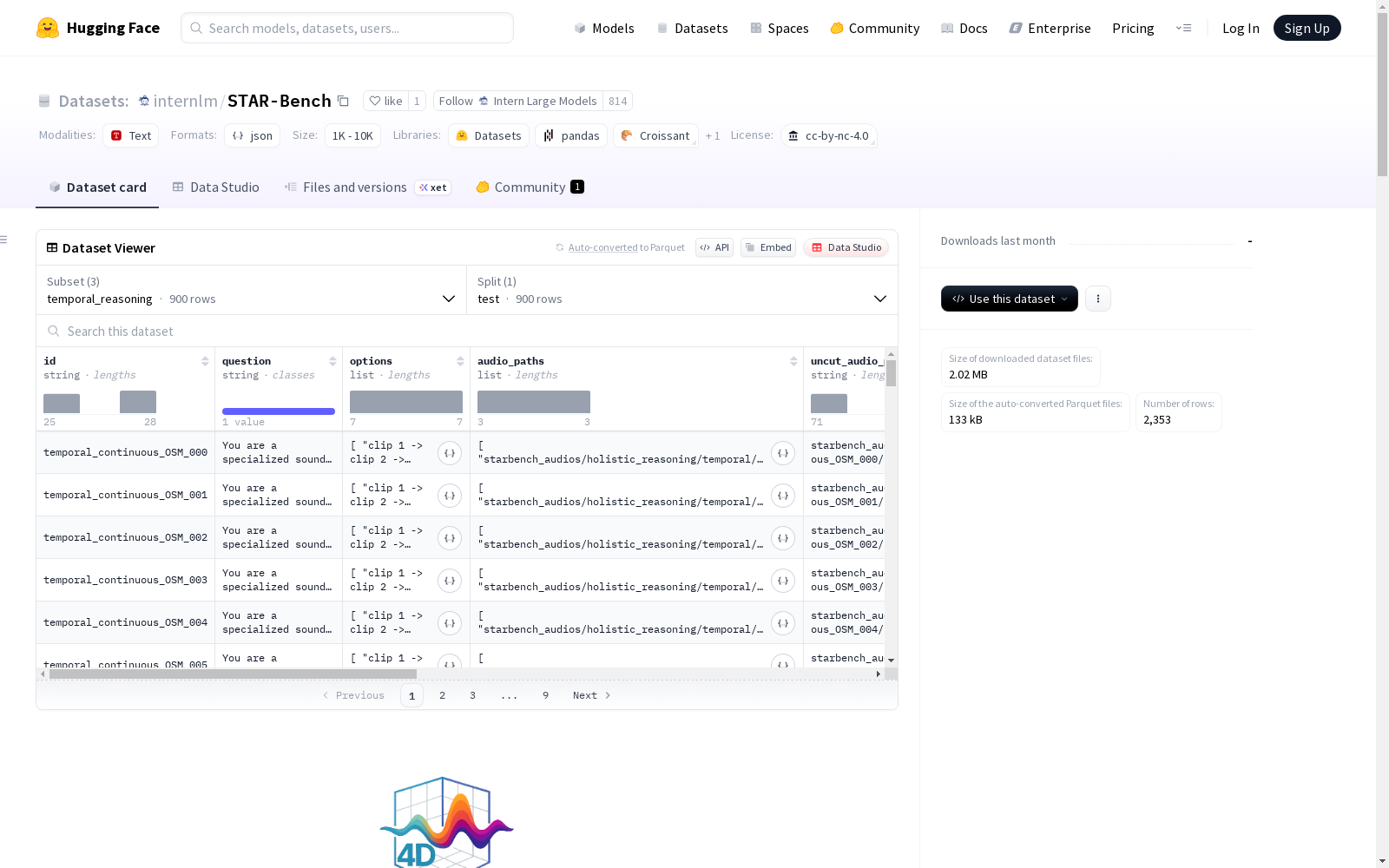Like the STAR-Bench dataset
Viewport: 1389px width, 868px height.
[385, 101]
